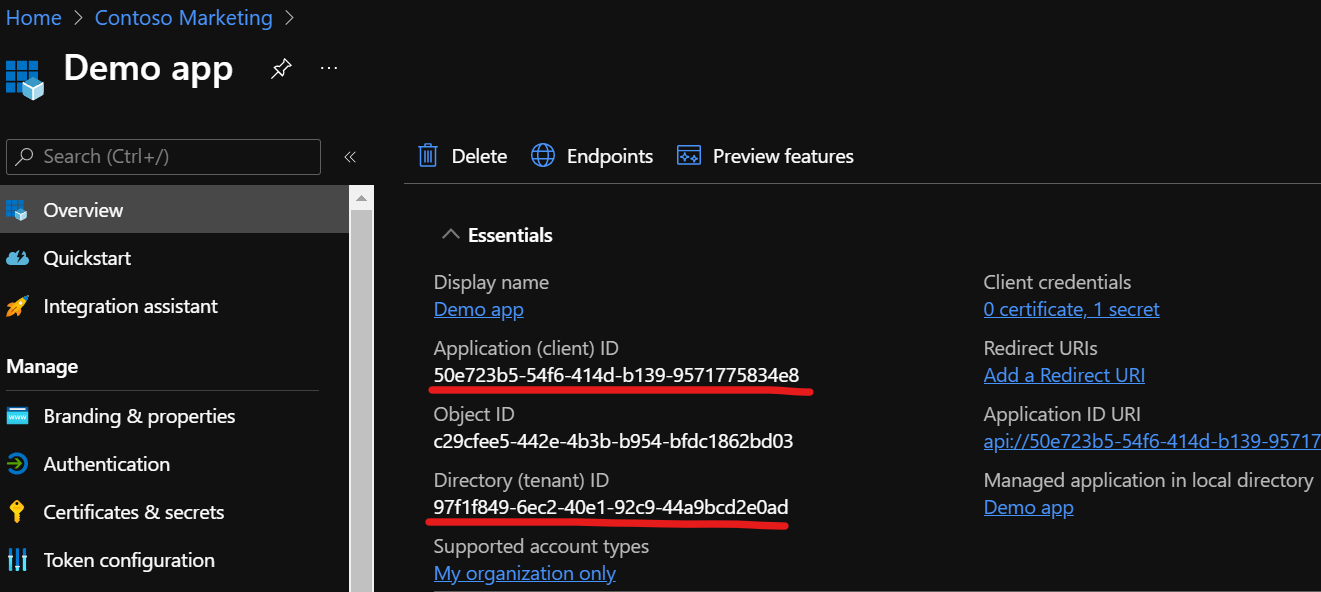1321x592 pixels.
Task: Click the Client credentials label
Action: [x=1058, y=282]
